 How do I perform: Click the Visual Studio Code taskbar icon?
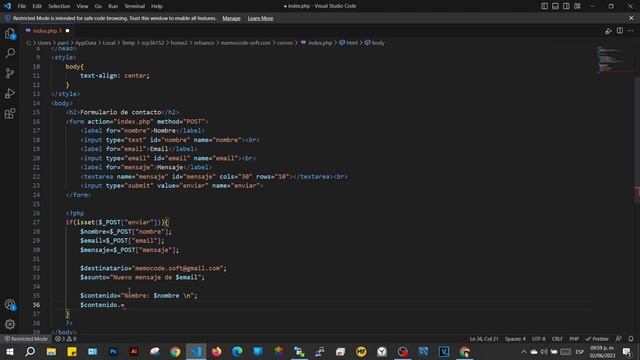tap(196, 351)
